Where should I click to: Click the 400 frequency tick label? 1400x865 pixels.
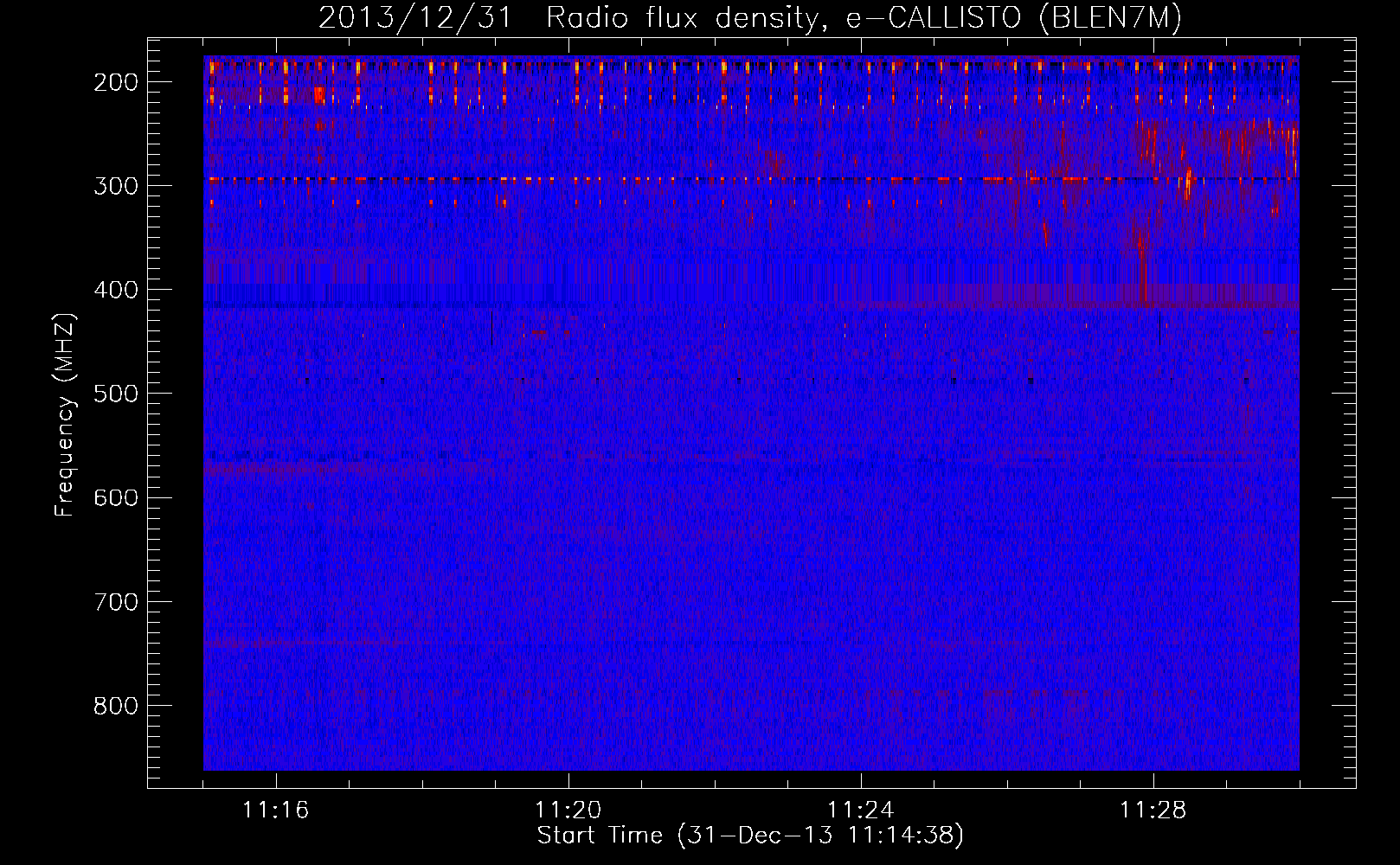(x=116, y=291)
